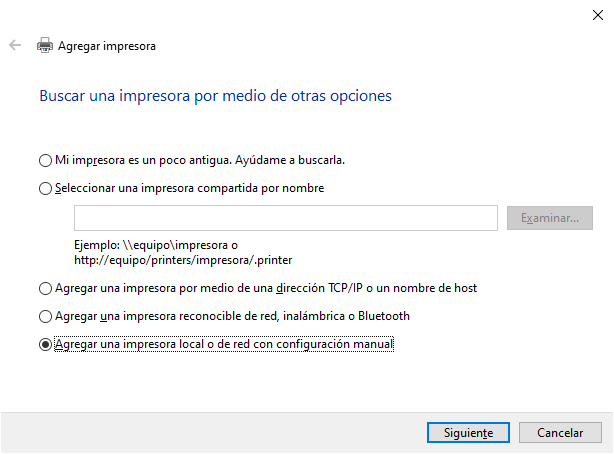
Task: Click the http://equipo/printers example URL text
Action: pos(168,260)
